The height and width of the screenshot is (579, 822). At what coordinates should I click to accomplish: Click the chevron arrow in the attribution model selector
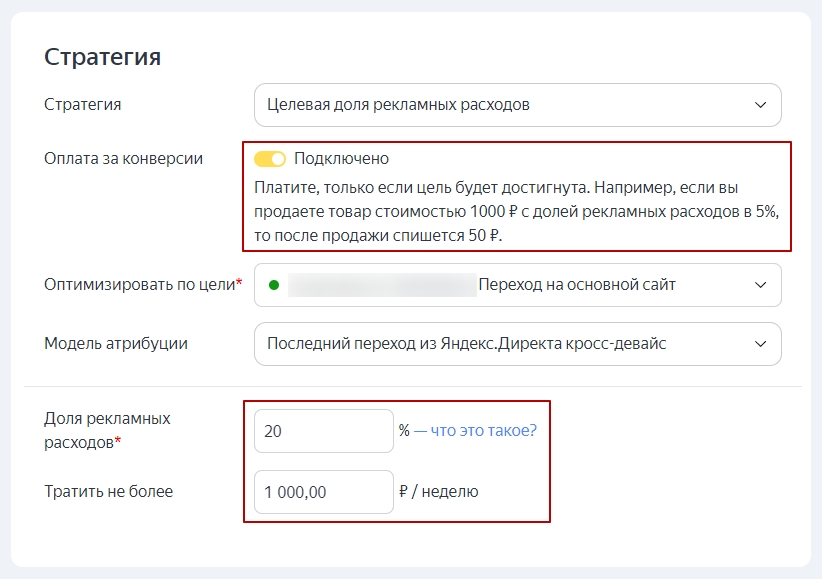tap(760, 344)
